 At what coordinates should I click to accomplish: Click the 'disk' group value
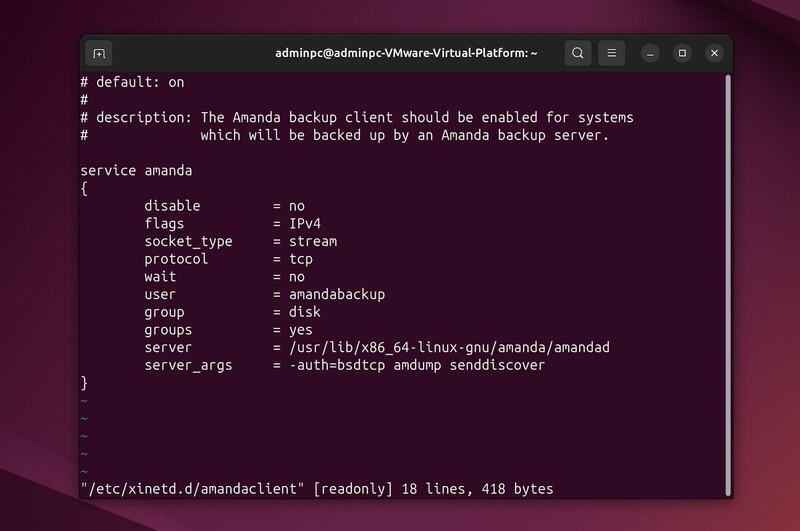(305, 312)
